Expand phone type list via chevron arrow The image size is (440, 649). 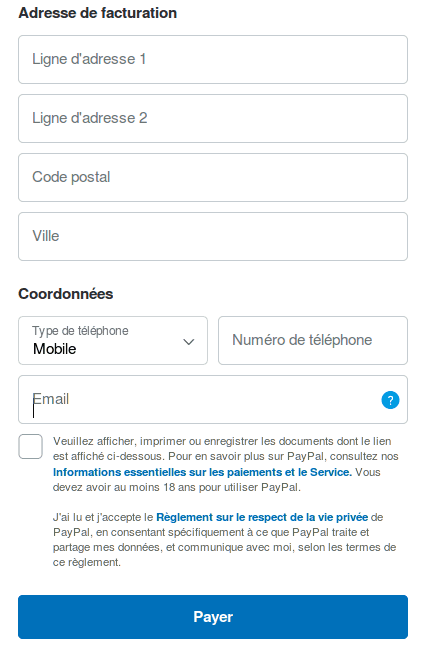pos(189,342)
